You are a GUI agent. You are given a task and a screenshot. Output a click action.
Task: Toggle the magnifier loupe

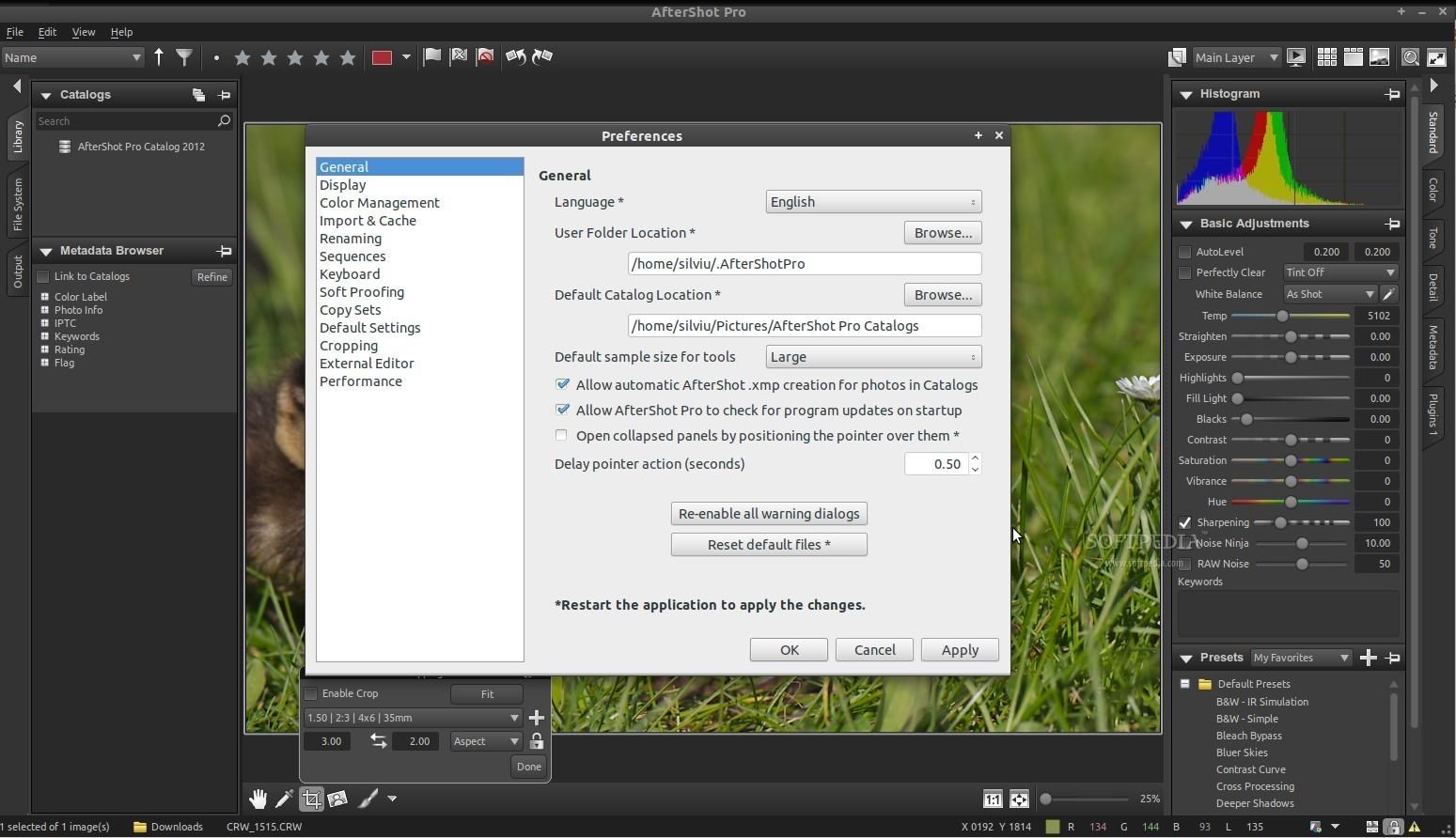1411,57
